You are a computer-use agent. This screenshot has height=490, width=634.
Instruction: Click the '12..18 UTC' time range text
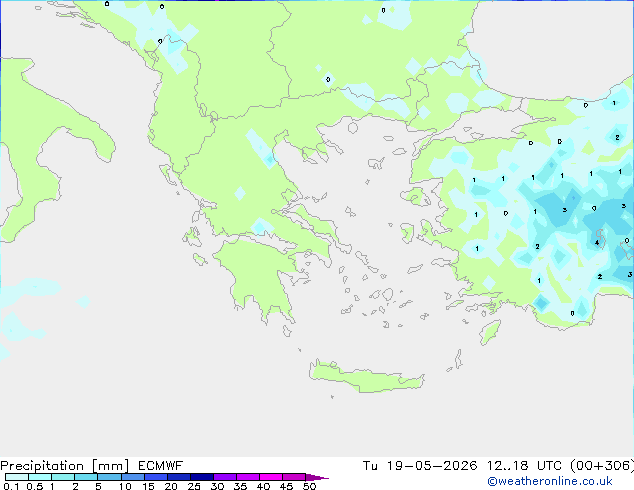pos(524,466)
